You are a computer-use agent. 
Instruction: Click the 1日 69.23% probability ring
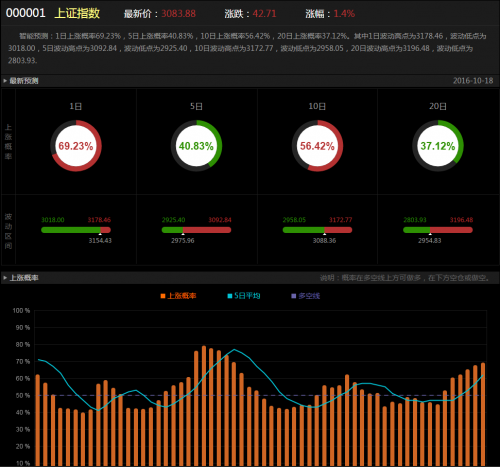(76, 146)
